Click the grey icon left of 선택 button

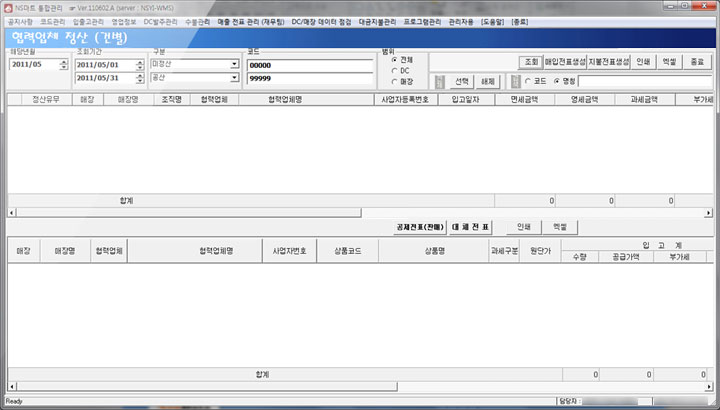click(439, 82)
